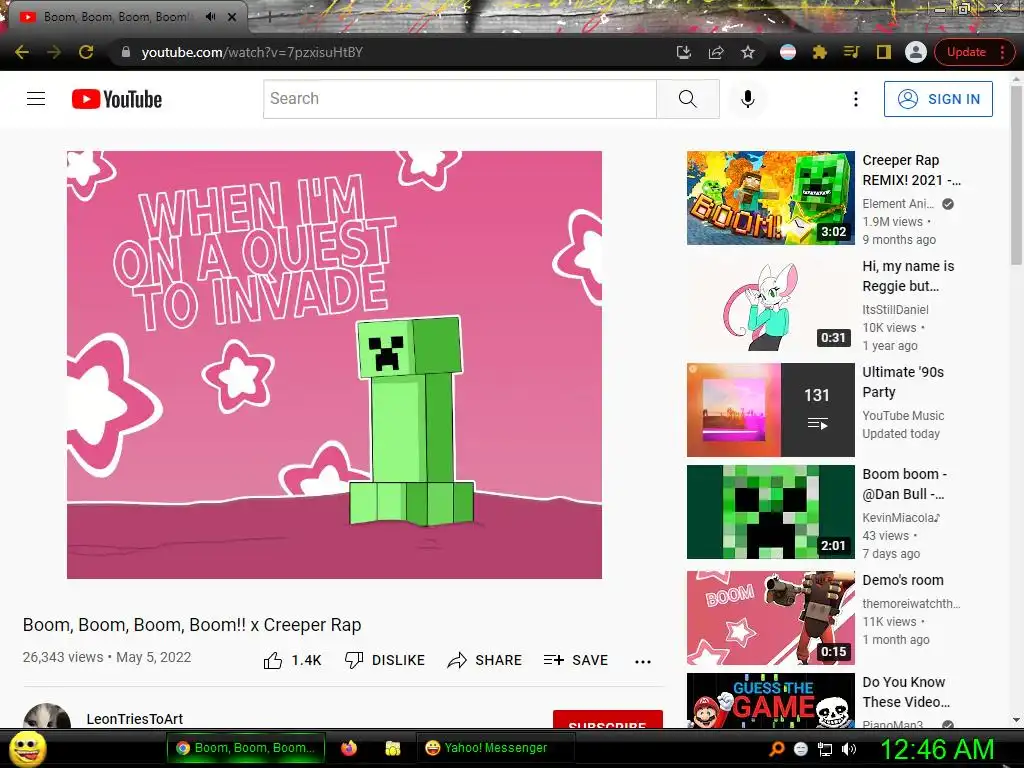Click ItsStillDaniel channel name

coord(895,310)
